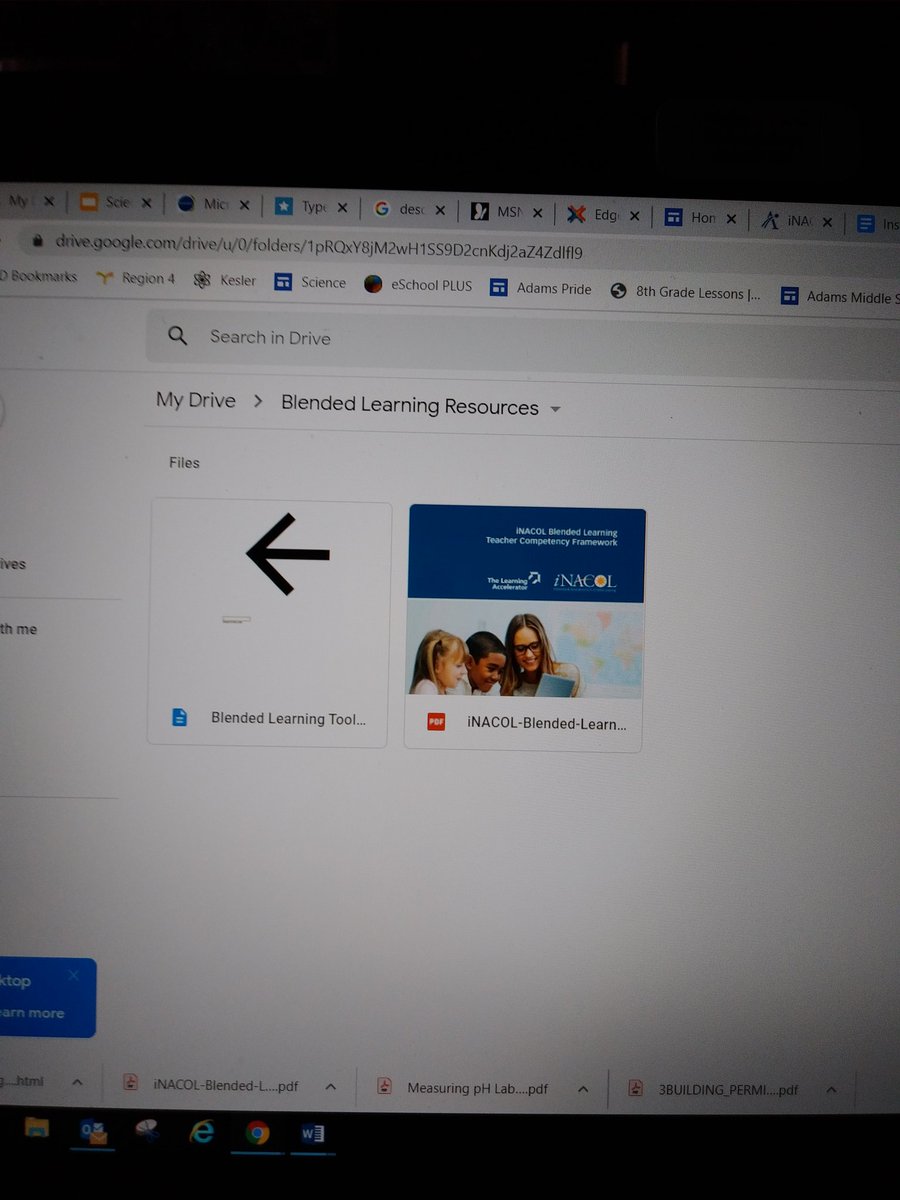Open downloaded Measuring pH Lab....pdf
This screenshot has width=900, height=1200.
(464, 1088)
